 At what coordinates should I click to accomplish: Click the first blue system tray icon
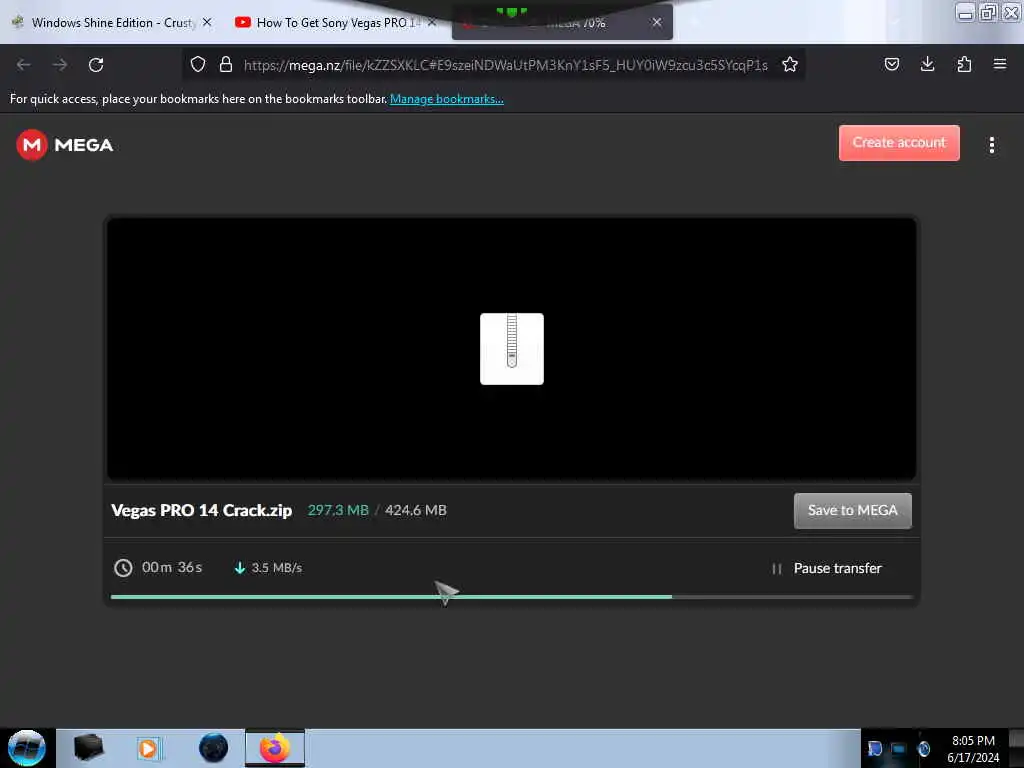click(x=874, y=748)
